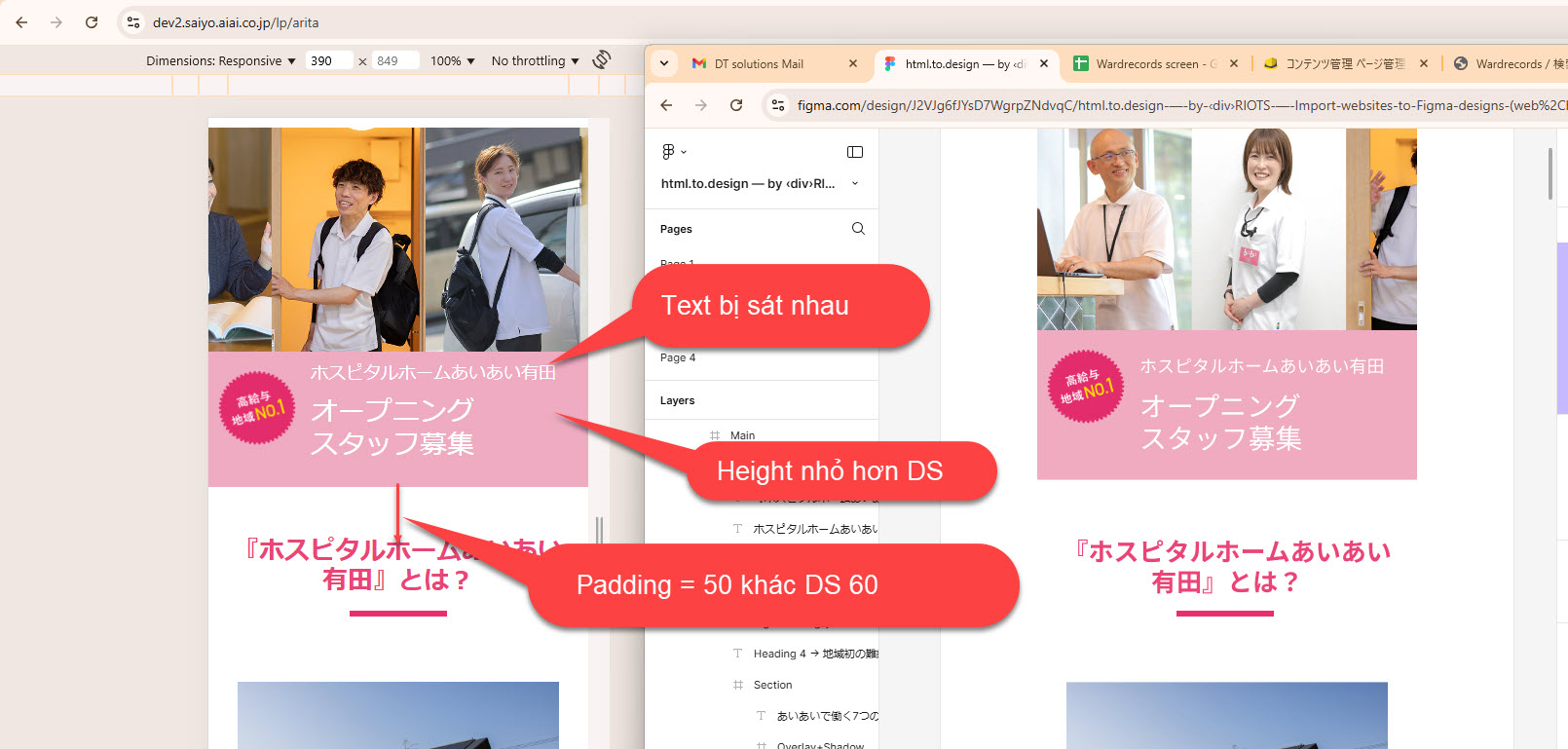Reload the Figma browser page

(x=736, y=105)
